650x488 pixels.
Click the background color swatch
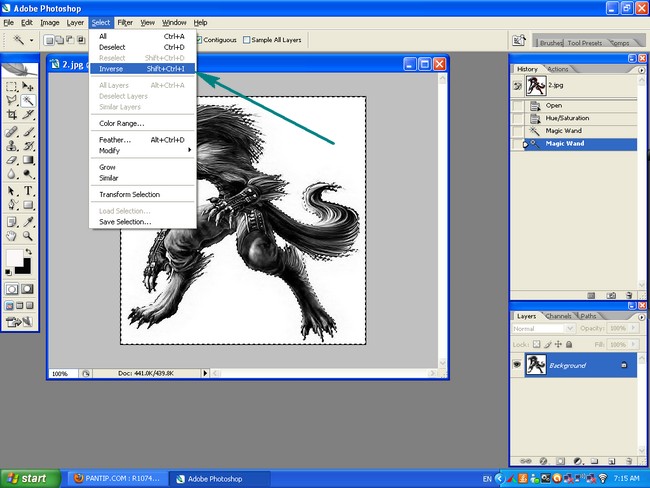click(x=24, y=267)
